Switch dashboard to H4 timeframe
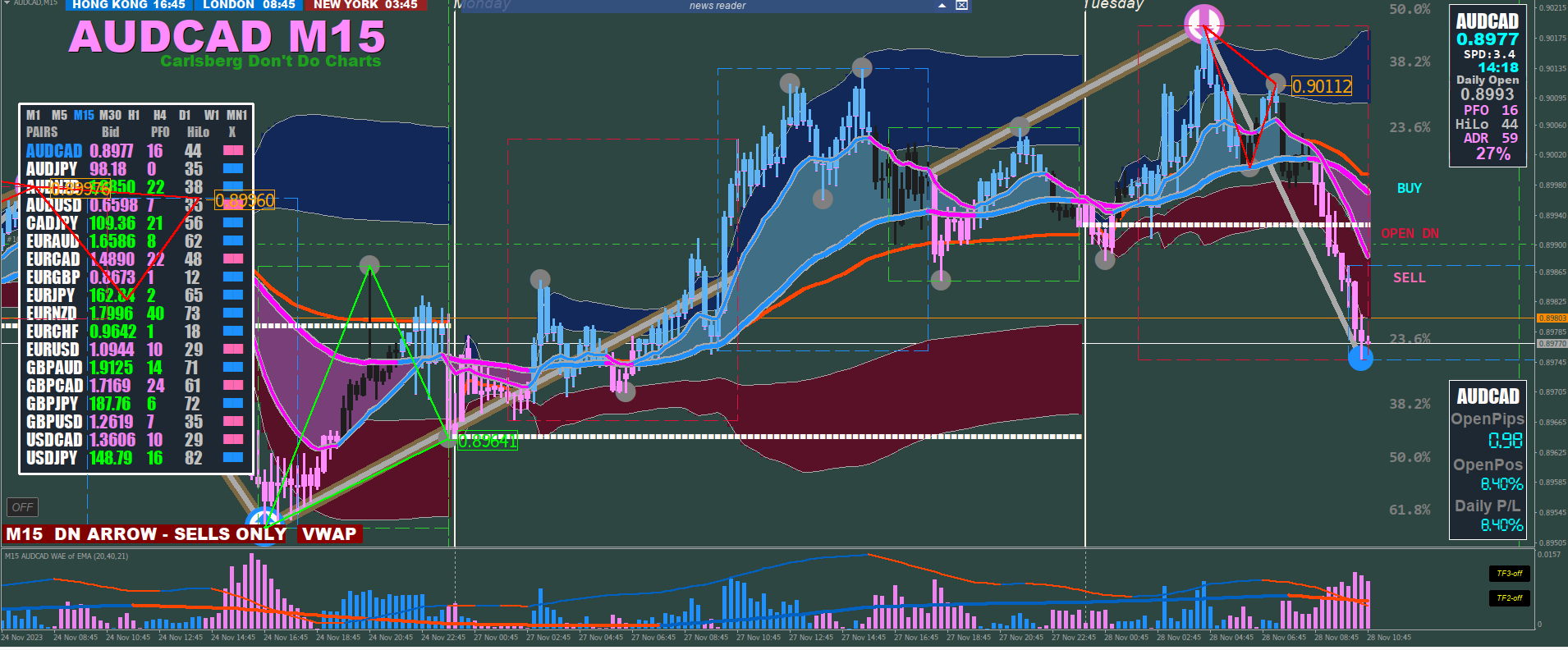This screenshot has width=1568, height=650. pos(159,115)
